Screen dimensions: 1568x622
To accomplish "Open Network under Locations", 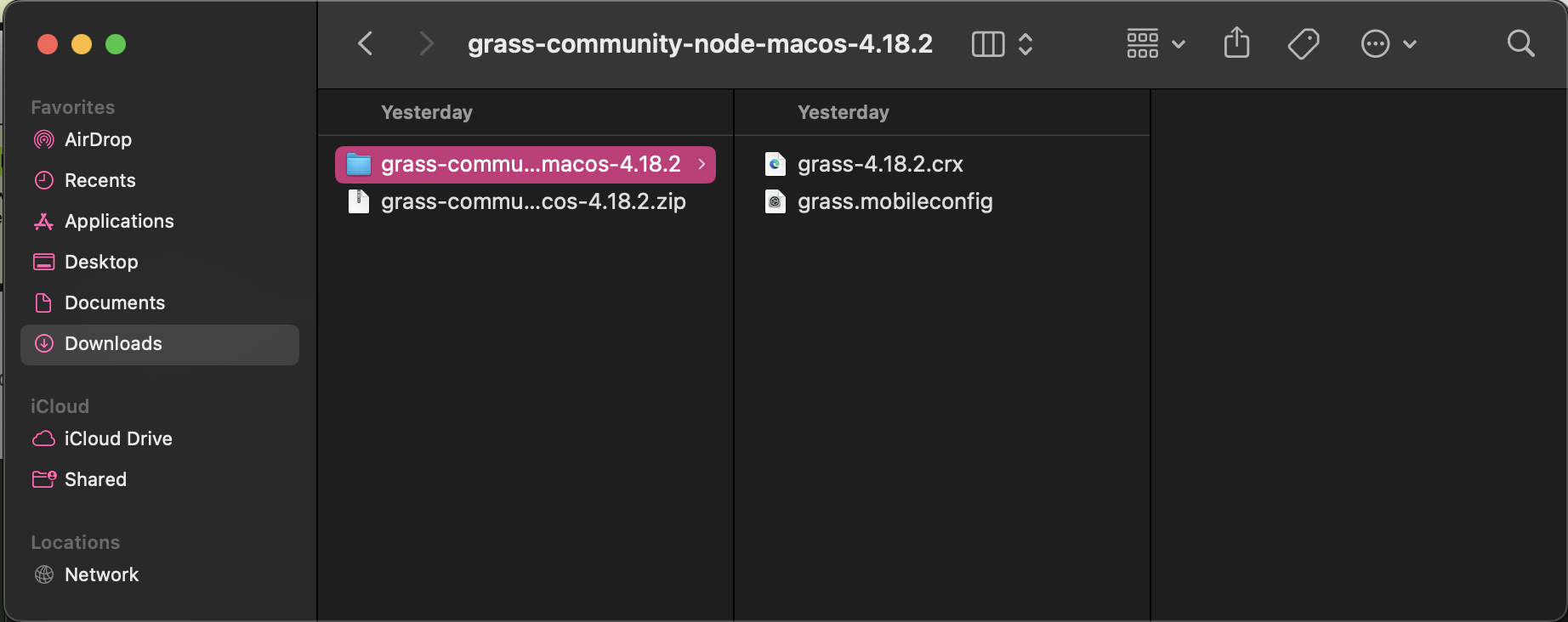I will click(43, 574).
